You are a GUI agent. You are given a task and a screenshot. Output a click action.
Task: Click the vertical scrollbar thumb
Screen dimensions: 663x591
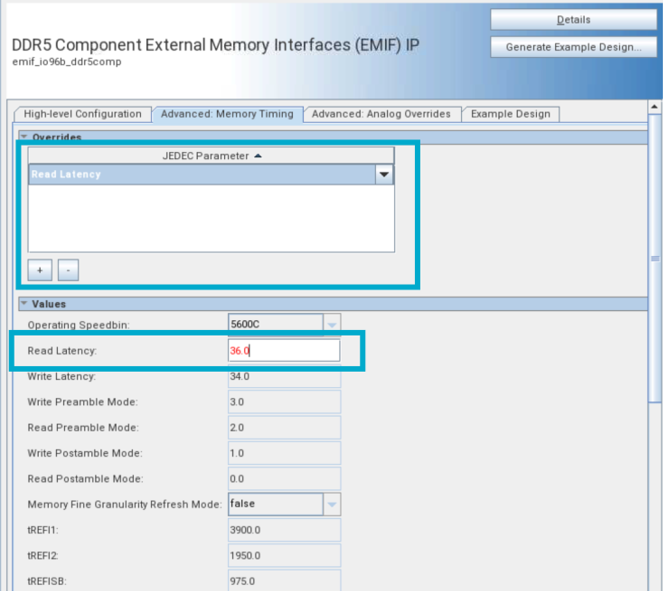[x=655, y=258]
